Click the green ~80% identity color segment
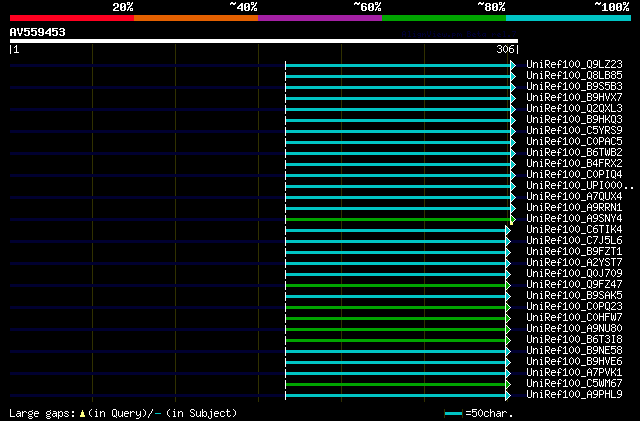The height and width of the screenshot is (421, 640). point(444,18)
